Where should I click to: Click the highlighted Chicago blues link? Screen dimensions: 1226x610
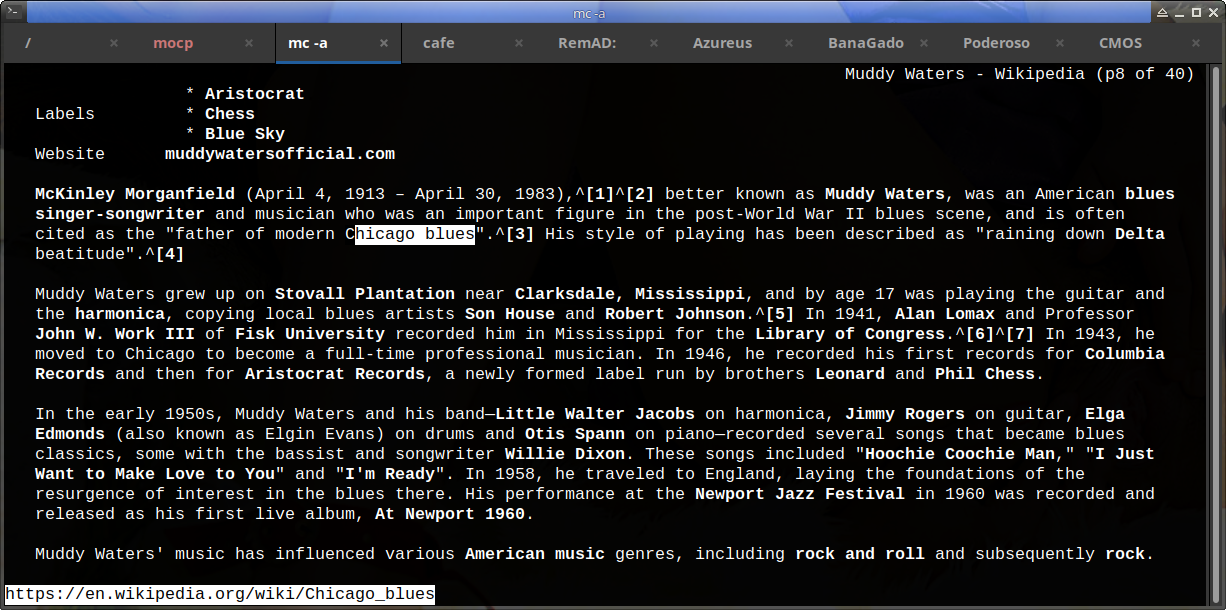pyautogui.click(x=415, y=234)
